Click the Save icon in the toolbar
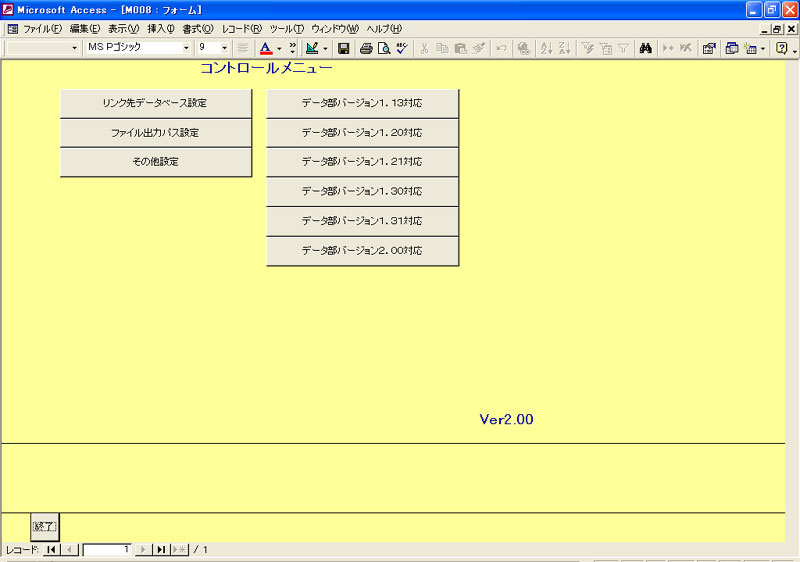 point(343,48)
